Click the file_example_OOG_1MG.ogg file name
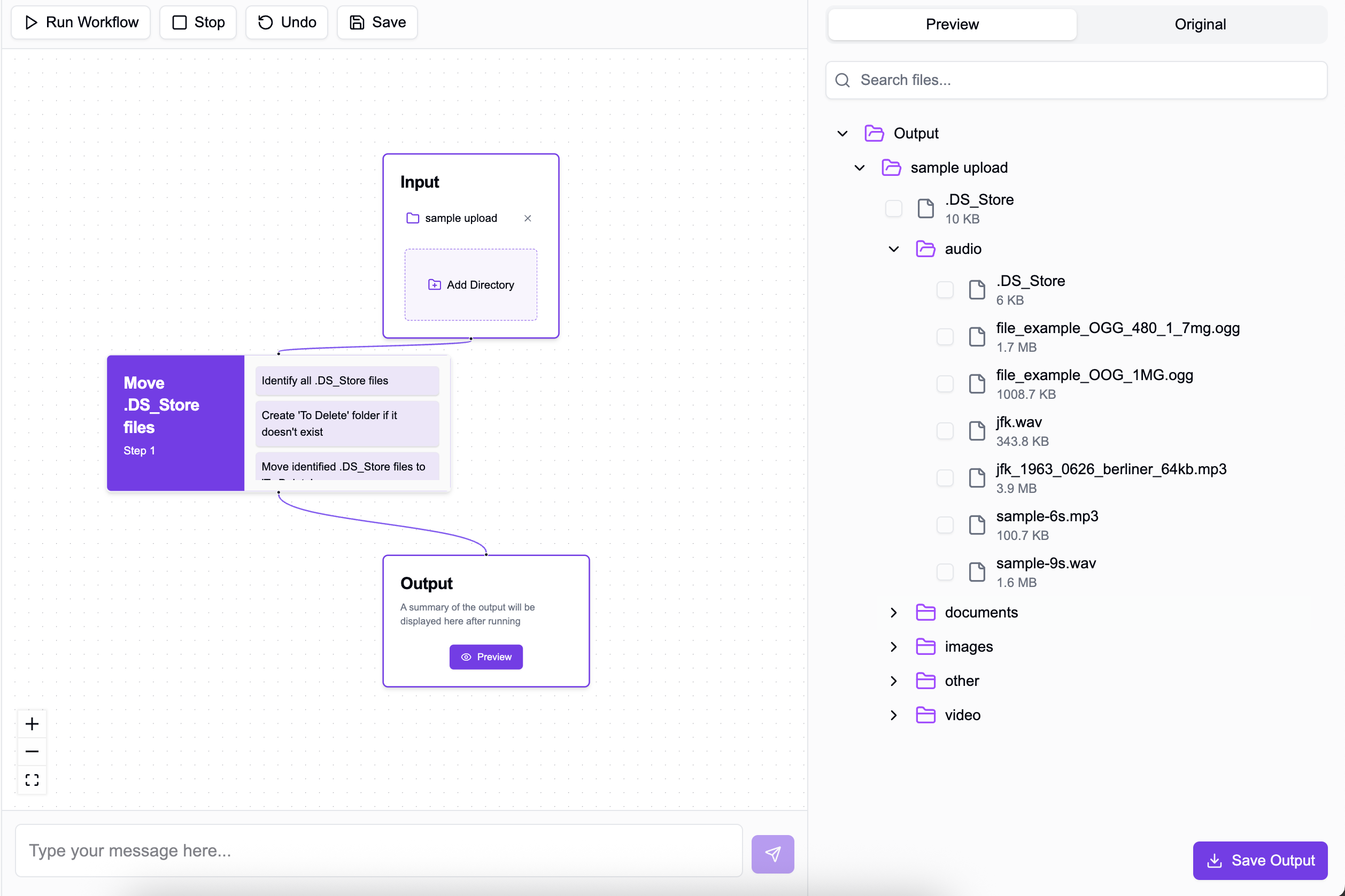The width and height of the screenshot is (1345, 896). [x=1094, y=375]
